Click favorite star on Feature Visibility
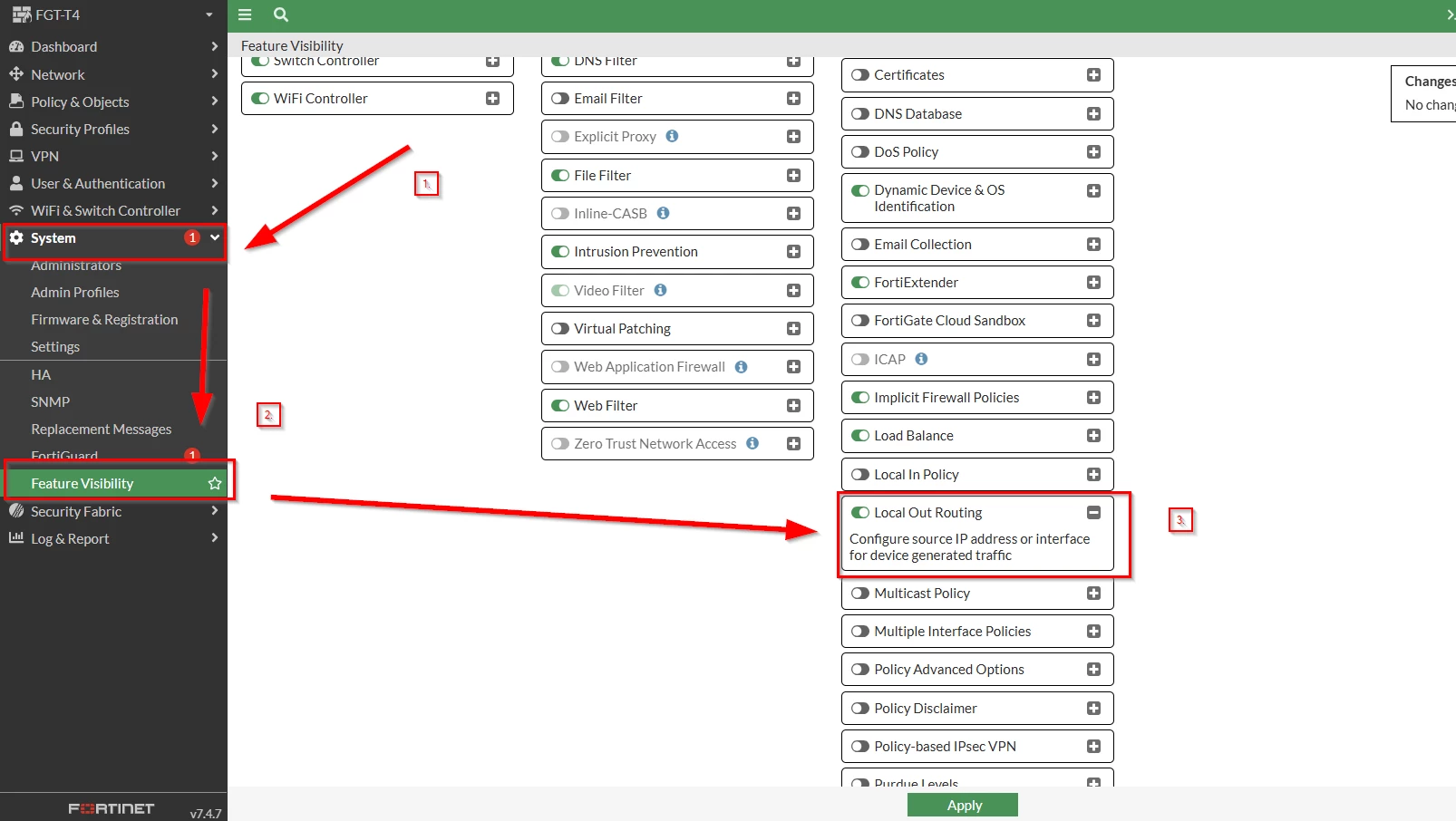 [x=215, y=483]
